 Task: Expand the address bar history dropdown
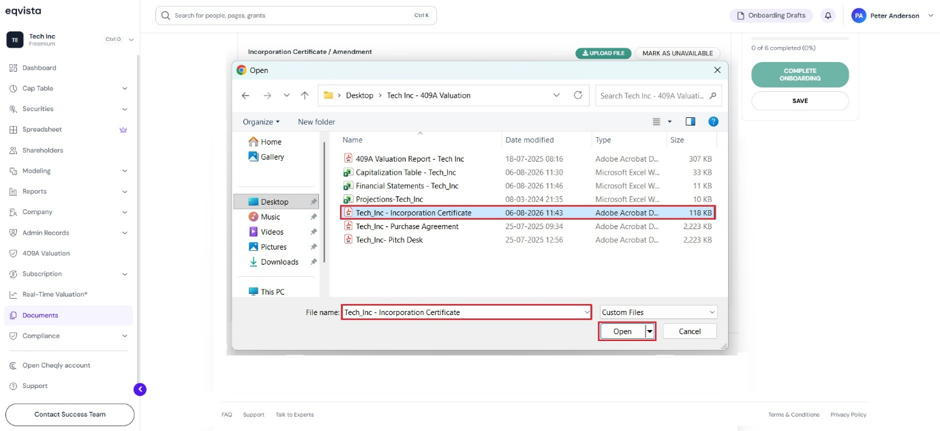click(x=556, y=95)
